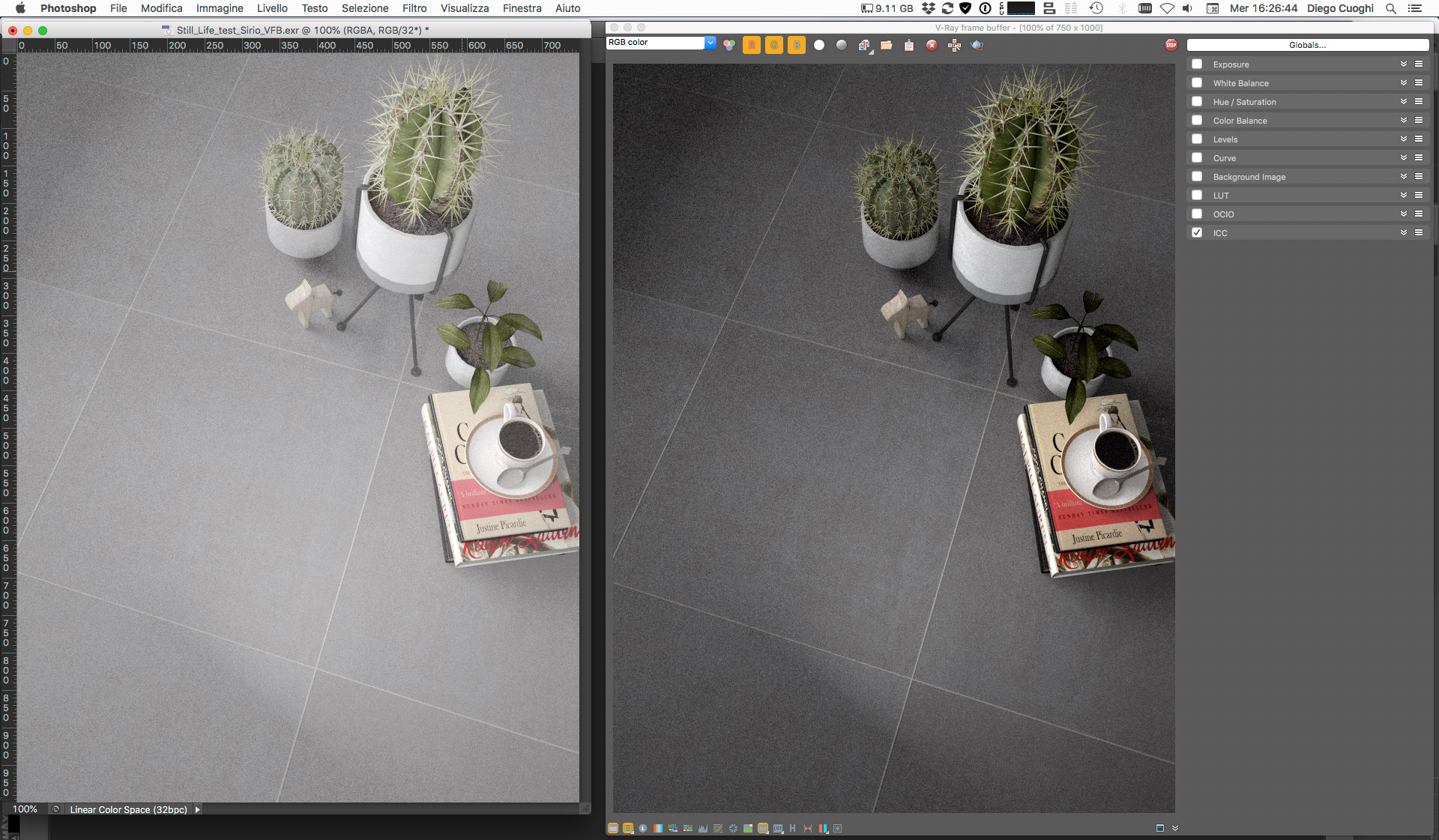
Task: Open the Immagine menu in Photoshop
Action: [x=217, y=10]
